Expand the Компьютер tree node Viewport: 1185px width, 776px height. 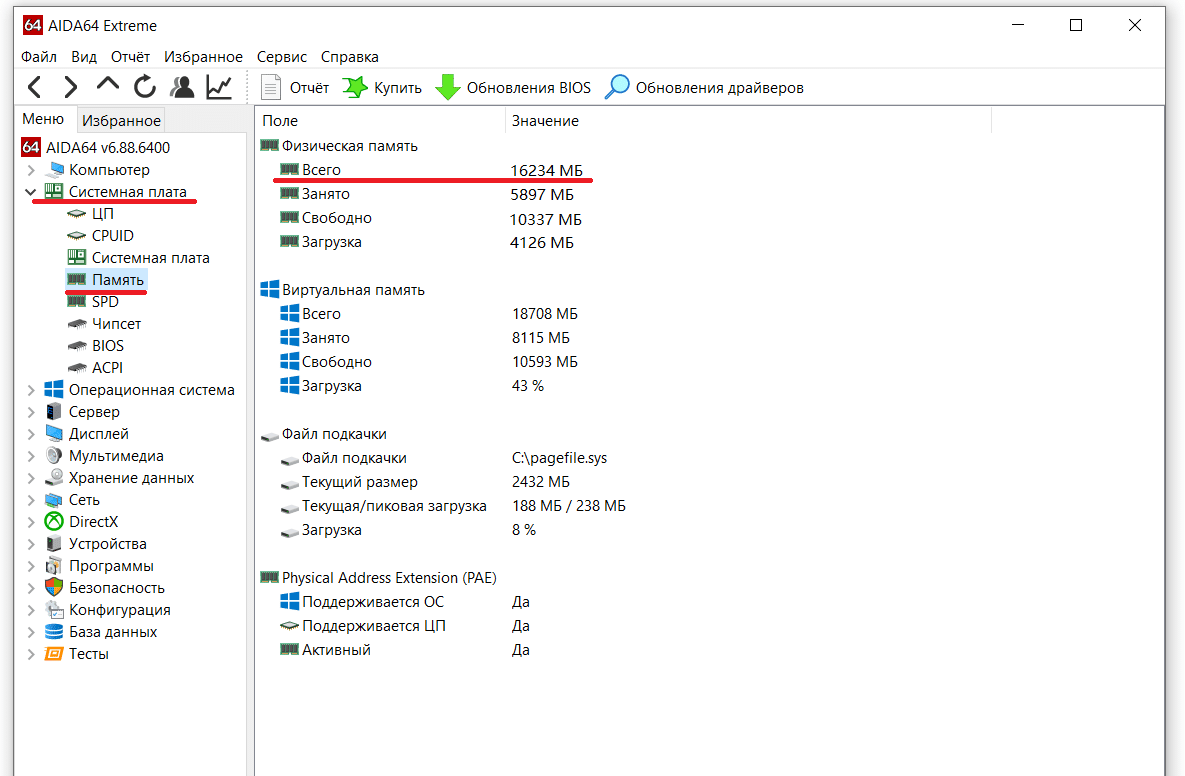[30, 170]
